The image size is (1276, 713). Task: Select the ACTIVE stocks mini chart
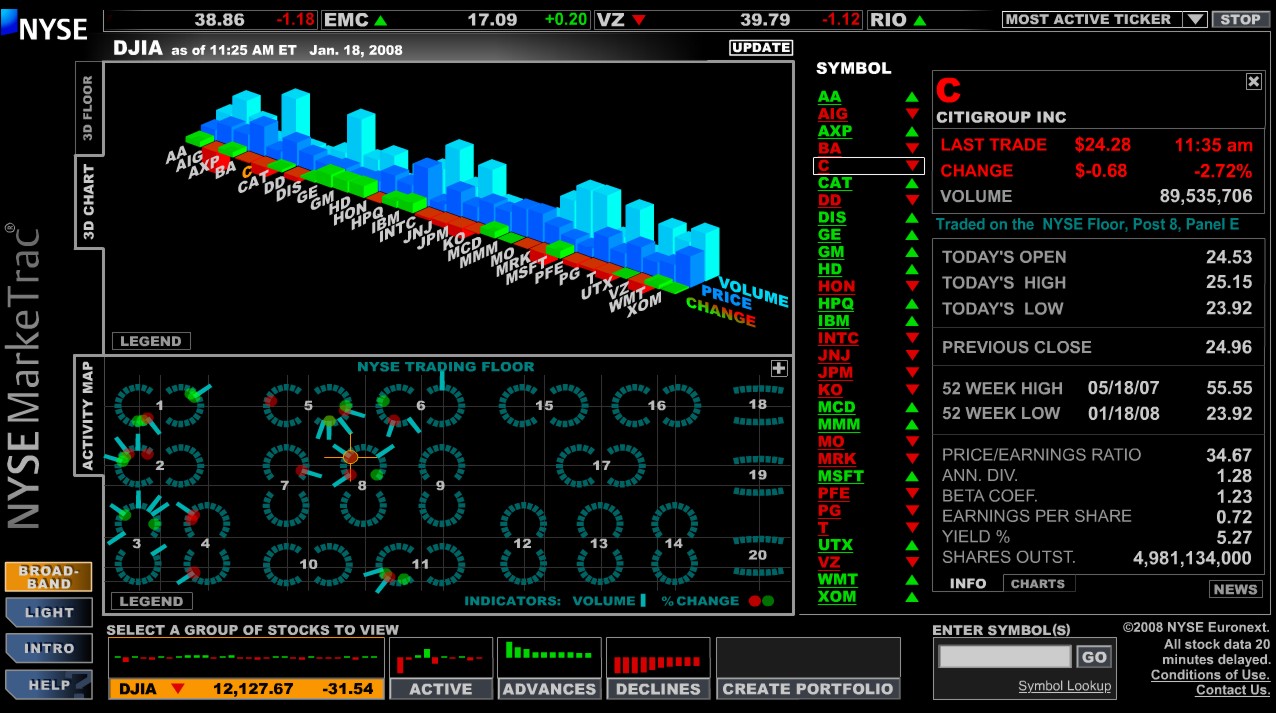[x=441, y=659]
